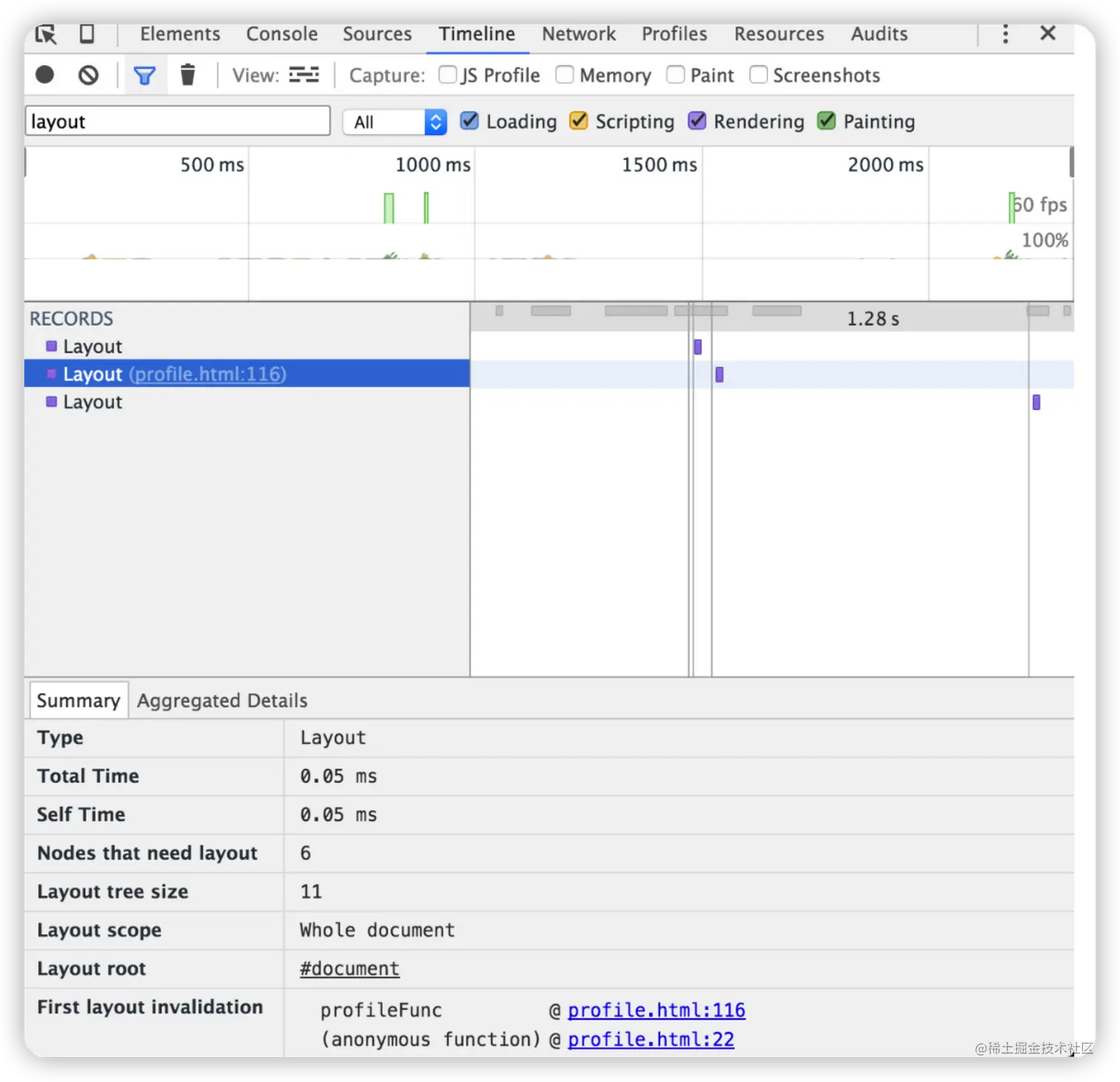
Task: Start recording with the round record button
Action: click(45, 75)
